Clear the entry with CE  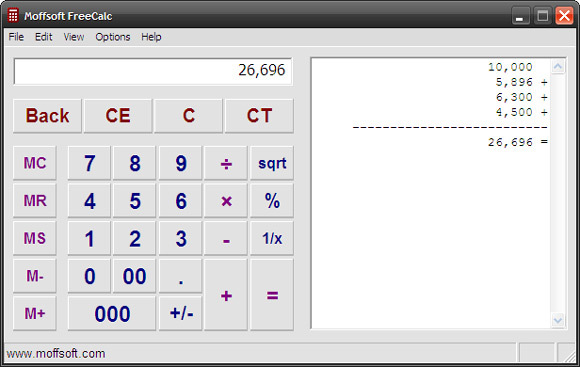[118, 116]
